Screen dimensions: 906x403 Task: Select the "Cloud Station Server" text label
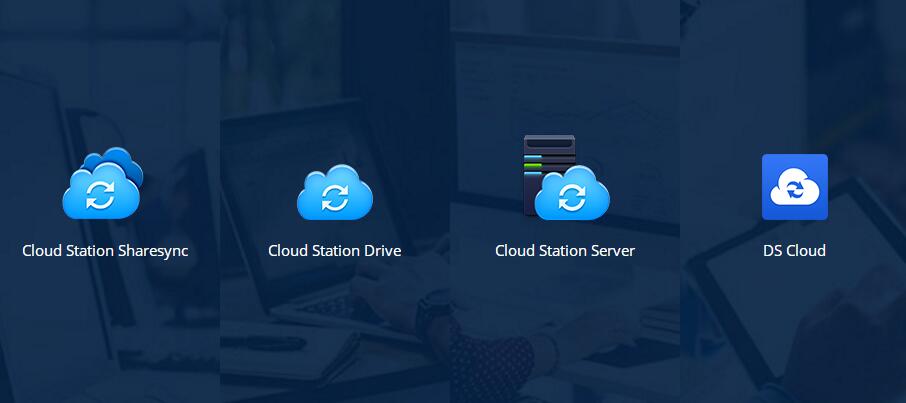pyautogui.click(x=565, y=250)
